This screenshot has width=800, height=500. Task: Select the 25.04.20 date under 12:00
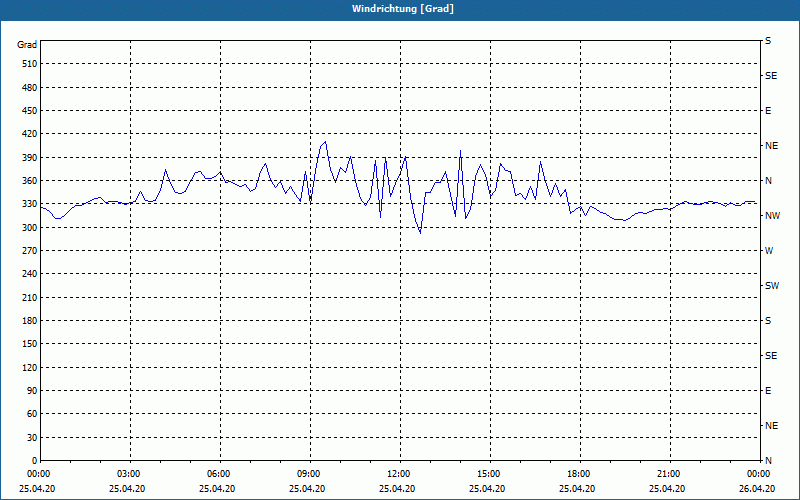[397, 489]
